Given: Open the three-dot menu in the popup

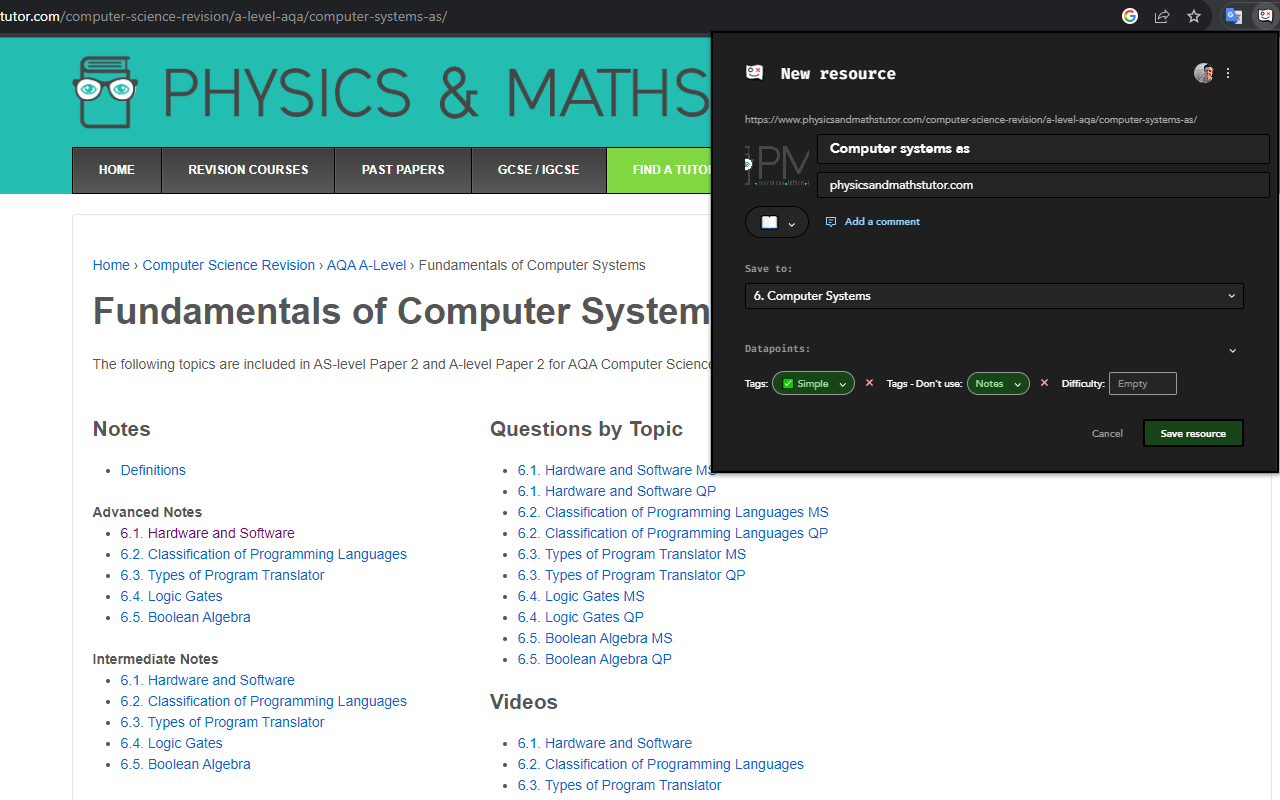Looking at the screenshot, I should (x=1228, y=73).
